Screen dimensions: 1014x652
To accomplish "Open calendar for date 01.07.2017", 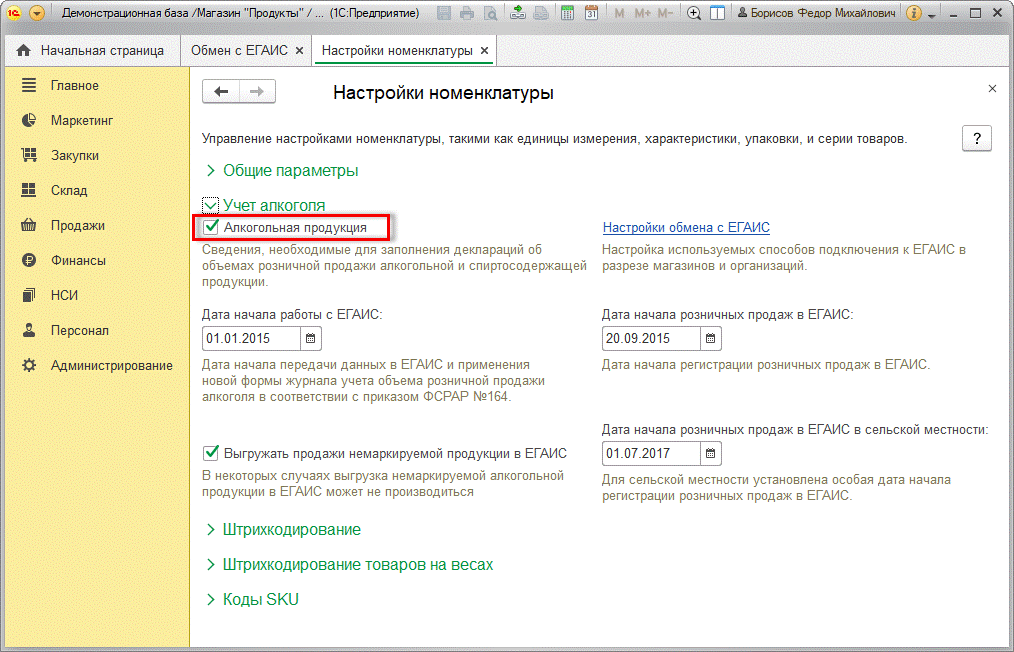I will [x=711, y=453].
